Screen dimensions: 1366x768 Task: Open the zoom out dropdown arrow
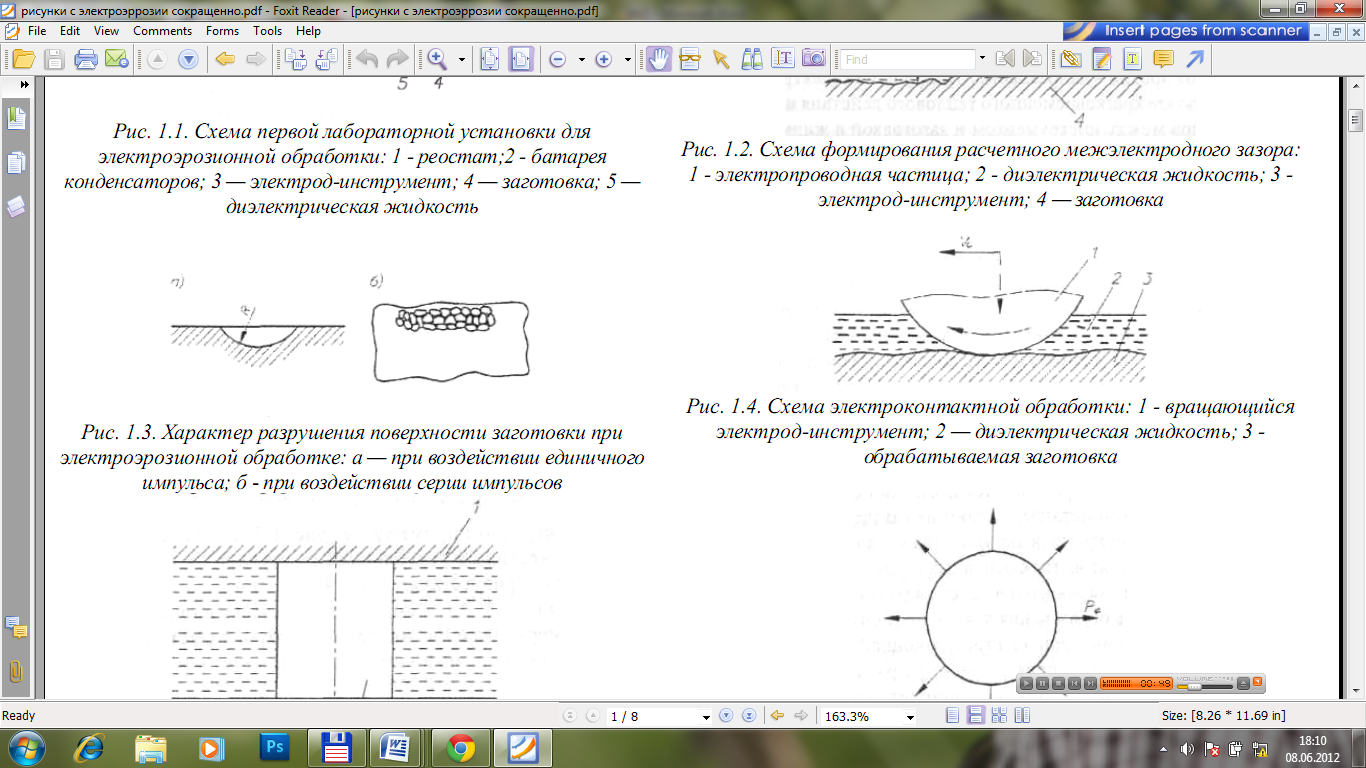tap(582, 59)
